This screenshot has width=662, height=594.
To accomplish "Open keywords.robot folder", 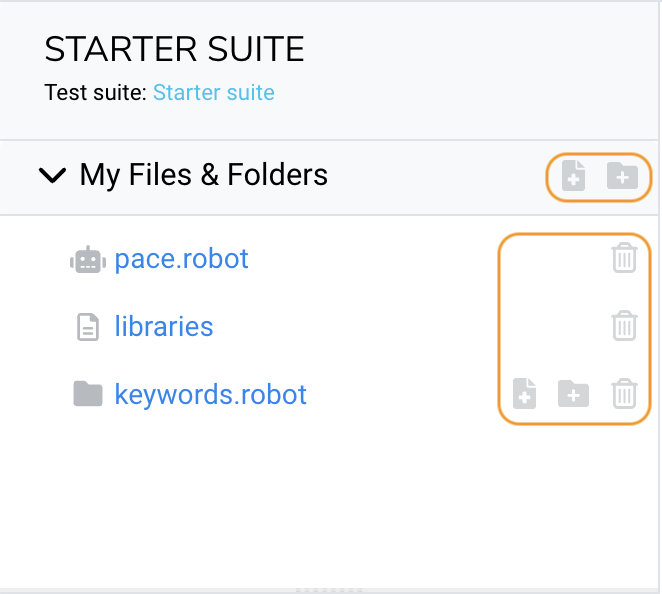I will click(x=210, y=394).
